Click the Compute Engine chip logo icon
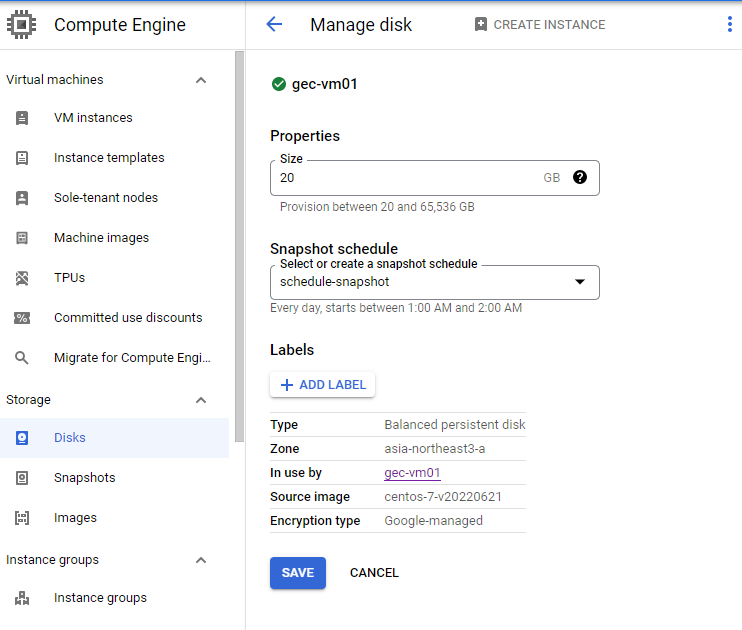 pyautogui.click(x=21, y=25)
